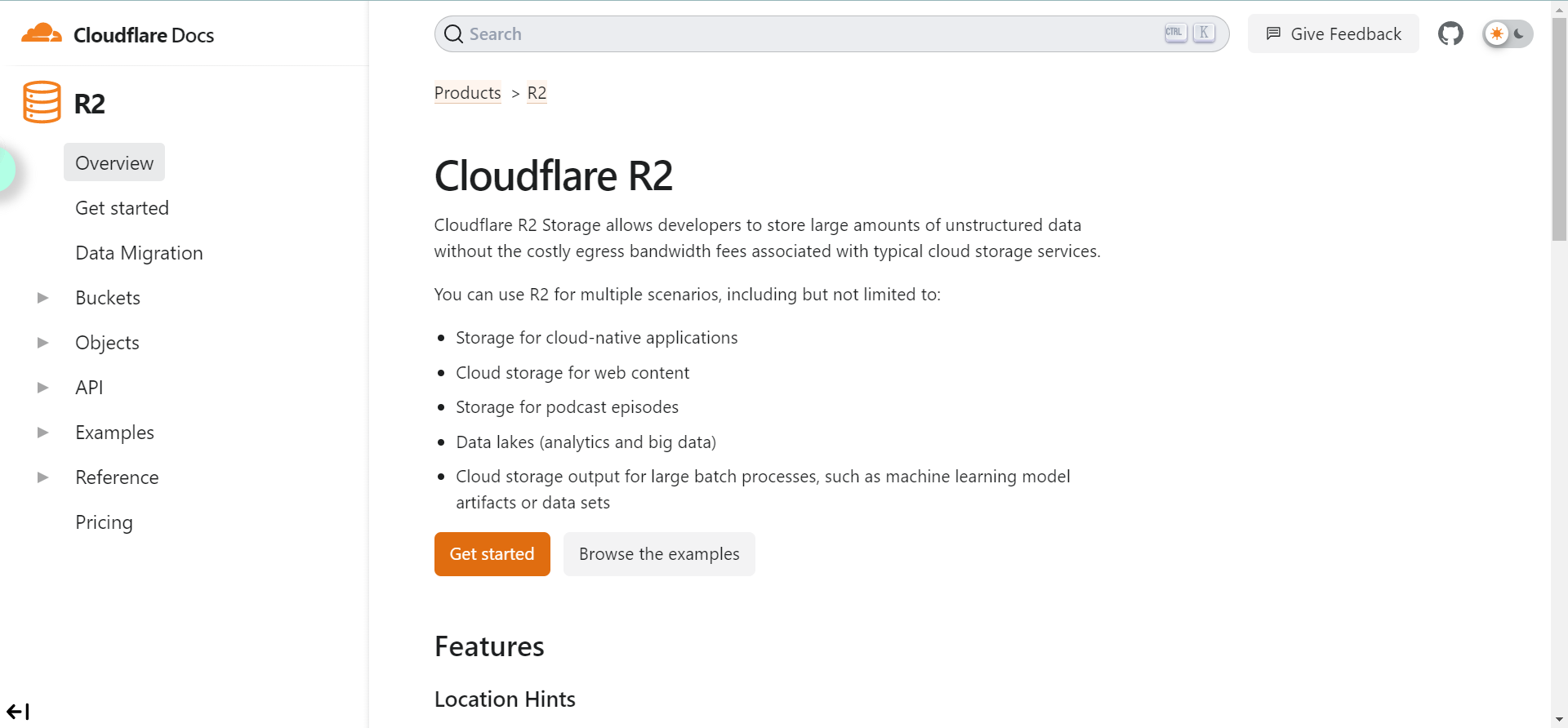
Task: Follow the Products breadcrumb link
Action: [x=467, y=93]
